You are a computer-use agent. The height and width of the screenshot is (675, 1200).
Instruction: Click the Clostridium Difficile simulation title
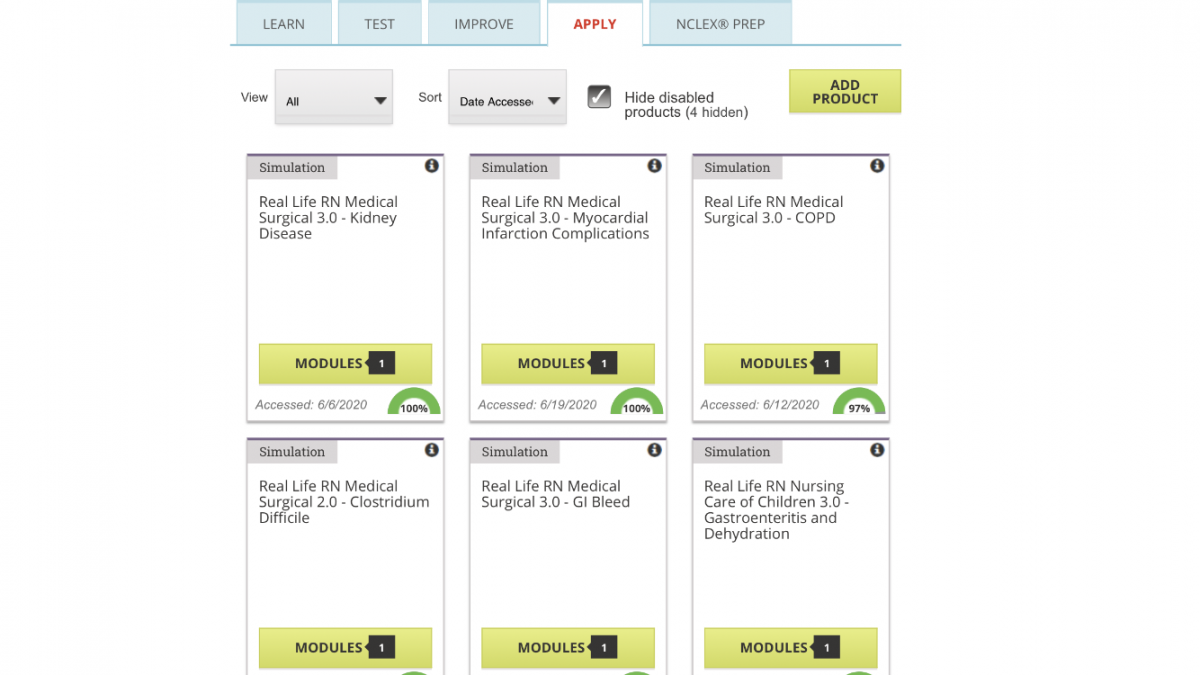pyautogui.click(x=344, y=502)
